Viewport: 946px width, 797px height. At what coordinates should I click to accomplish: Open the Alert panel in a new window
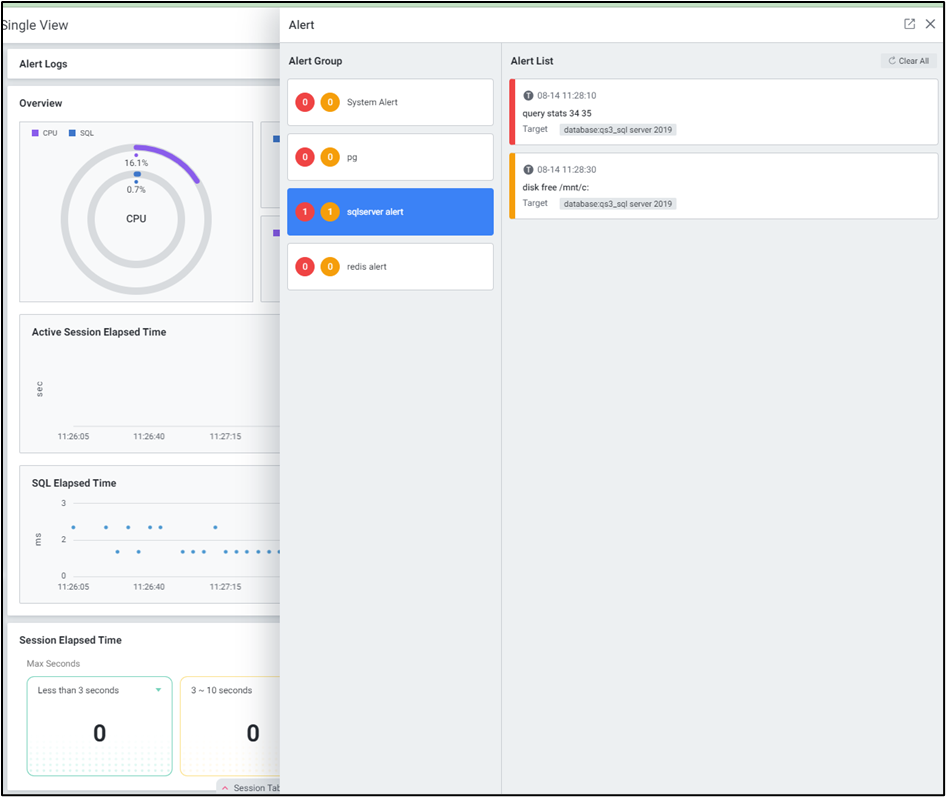pos(909,24)
